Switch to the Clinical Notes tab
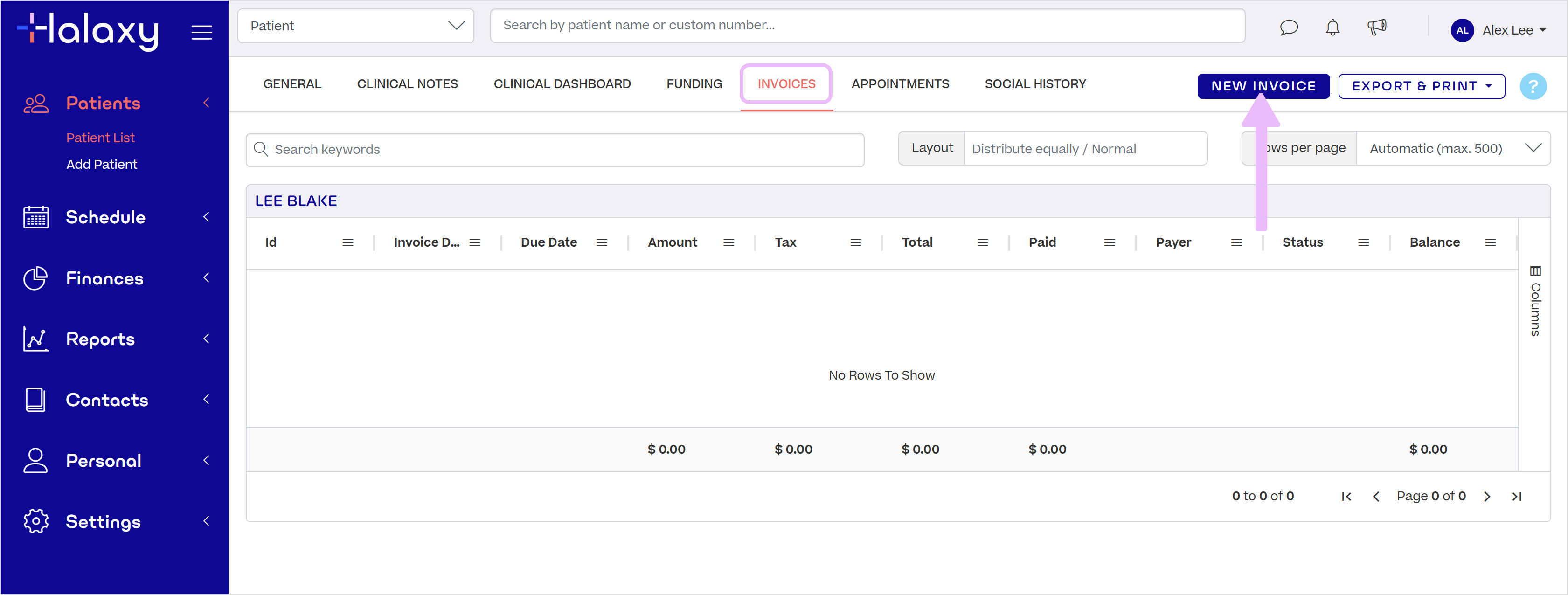The image size is (1568, 595). point(407,84)
